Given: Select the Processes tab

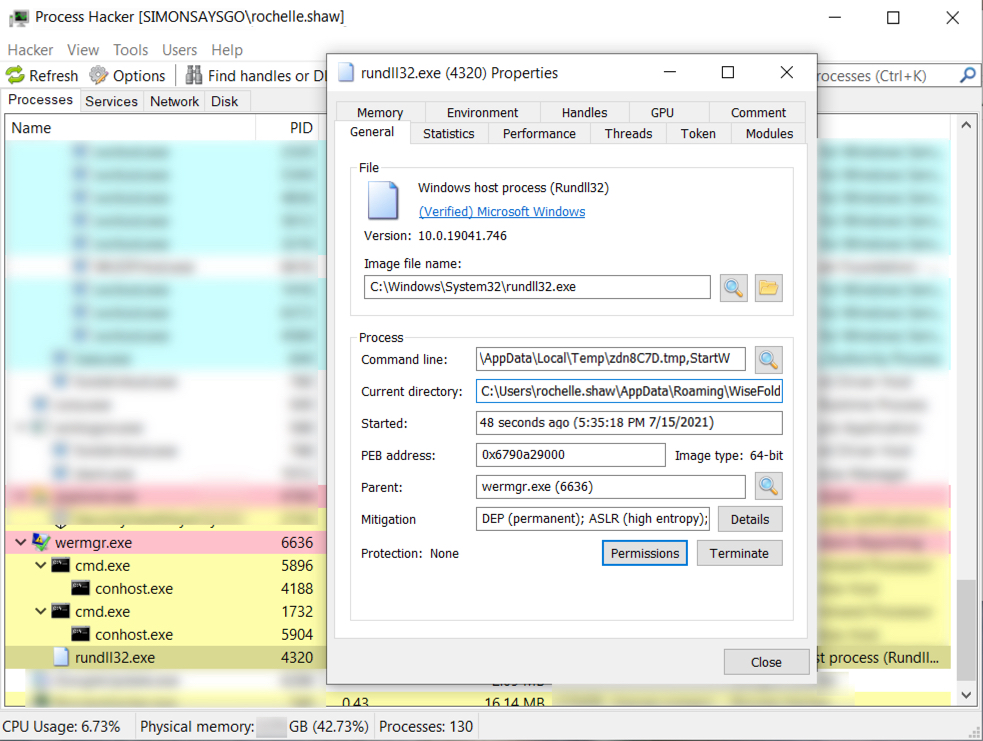Looking at the screenshot, I should (x=41, y=100).
